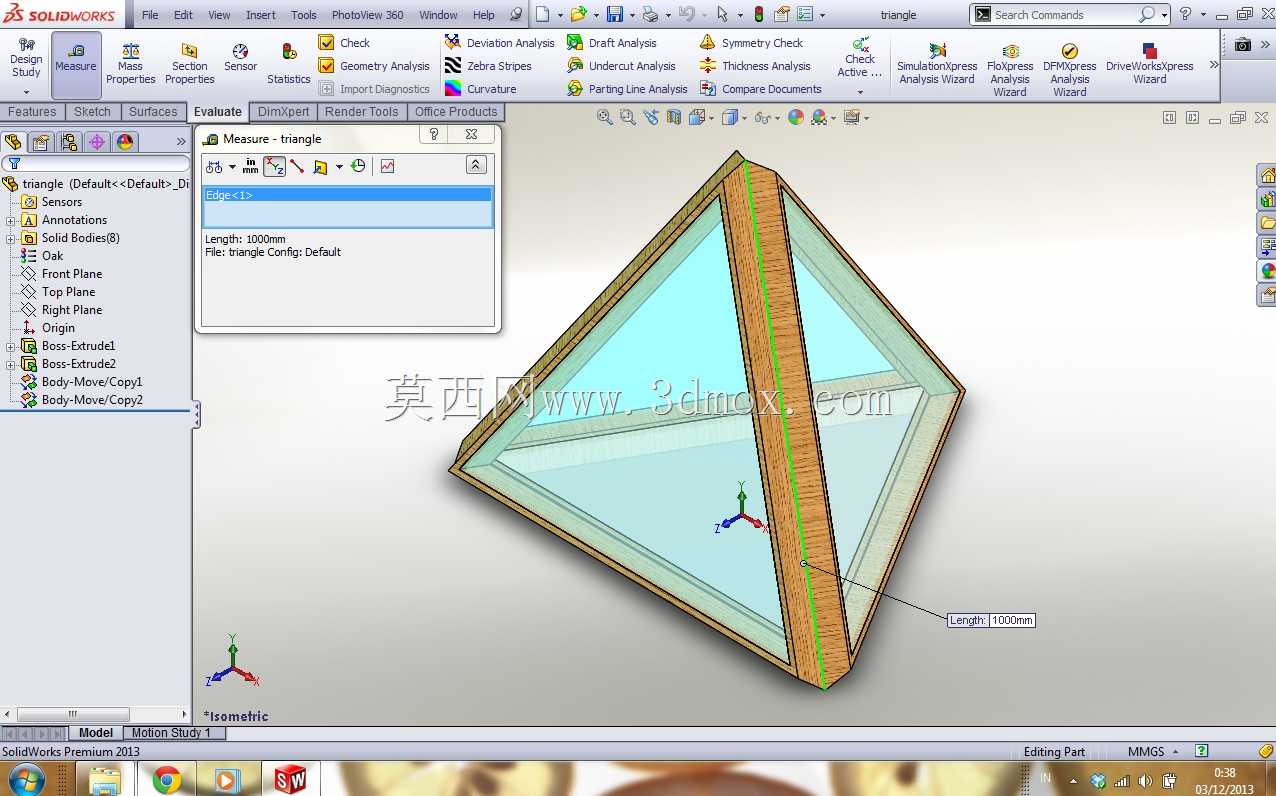Open the Projected On dropdown arrow in Measure

[339, 167]
